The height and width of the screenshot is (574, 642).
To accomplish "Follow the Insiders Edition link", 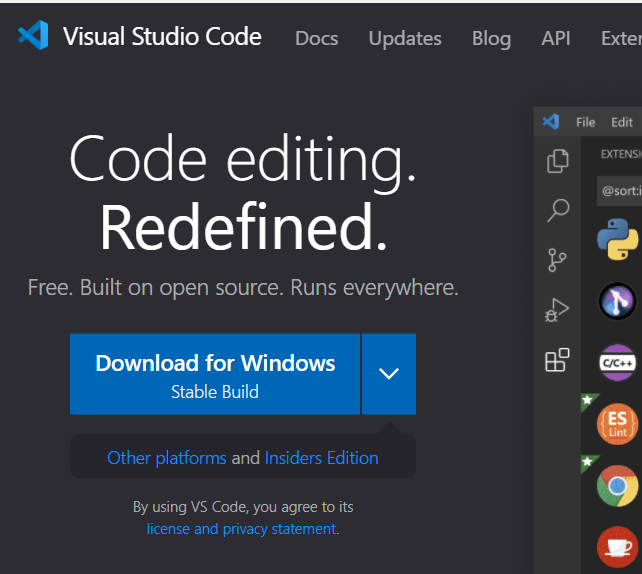I will coord(321,458).
